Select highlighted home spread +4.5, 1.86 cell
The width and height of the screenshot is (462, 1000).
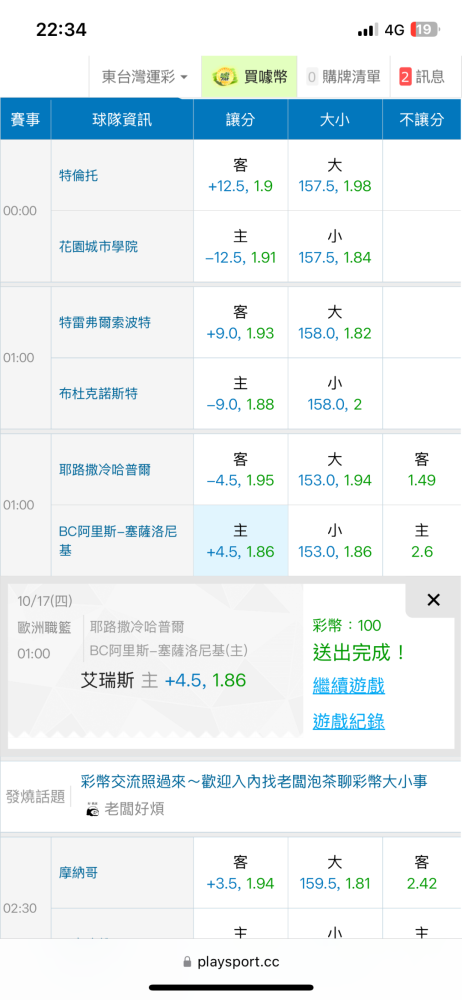[x=241, y=541]
